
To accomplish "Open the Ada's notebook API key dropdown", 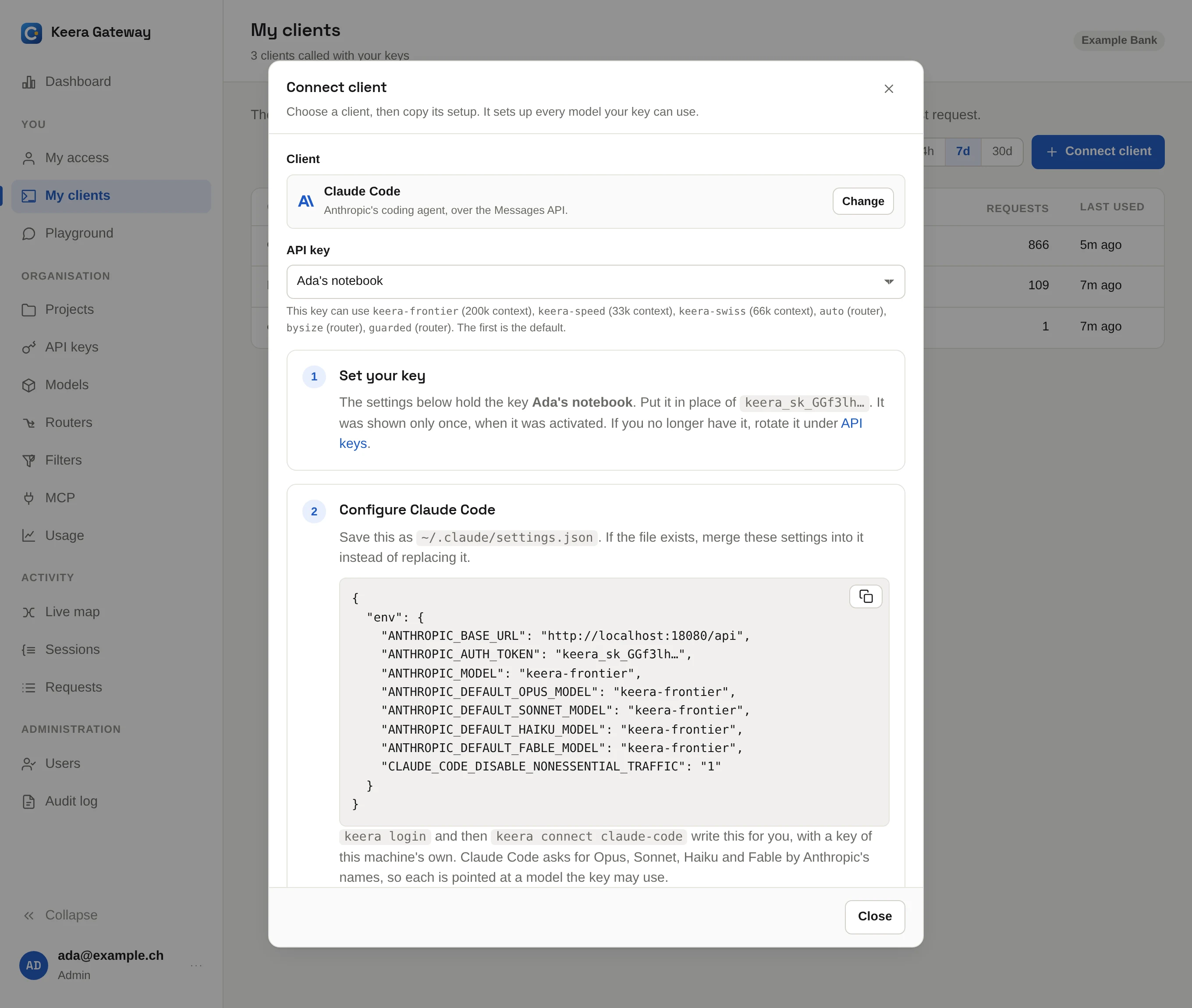I will click(596, 281).
